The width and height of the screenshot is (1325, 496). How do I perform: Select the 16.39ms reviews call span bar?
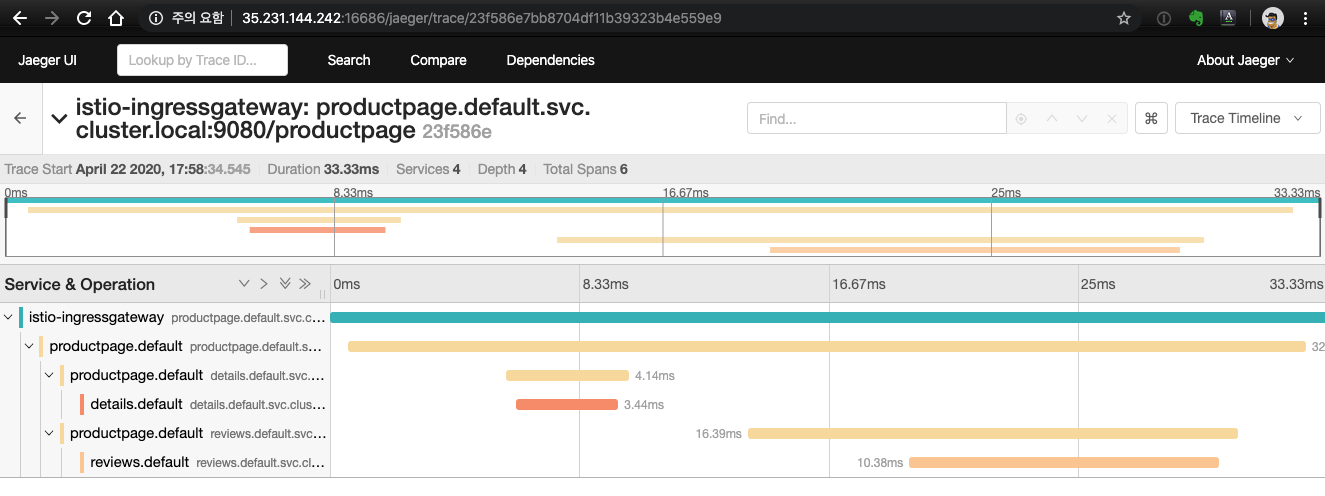point(993,434)
